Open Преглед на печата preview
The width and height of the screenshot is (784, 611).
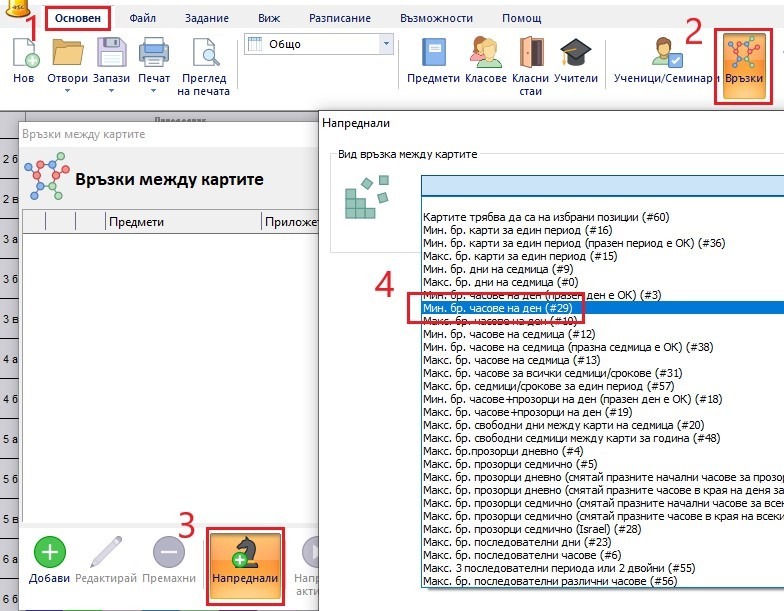[x=205, y=52]
